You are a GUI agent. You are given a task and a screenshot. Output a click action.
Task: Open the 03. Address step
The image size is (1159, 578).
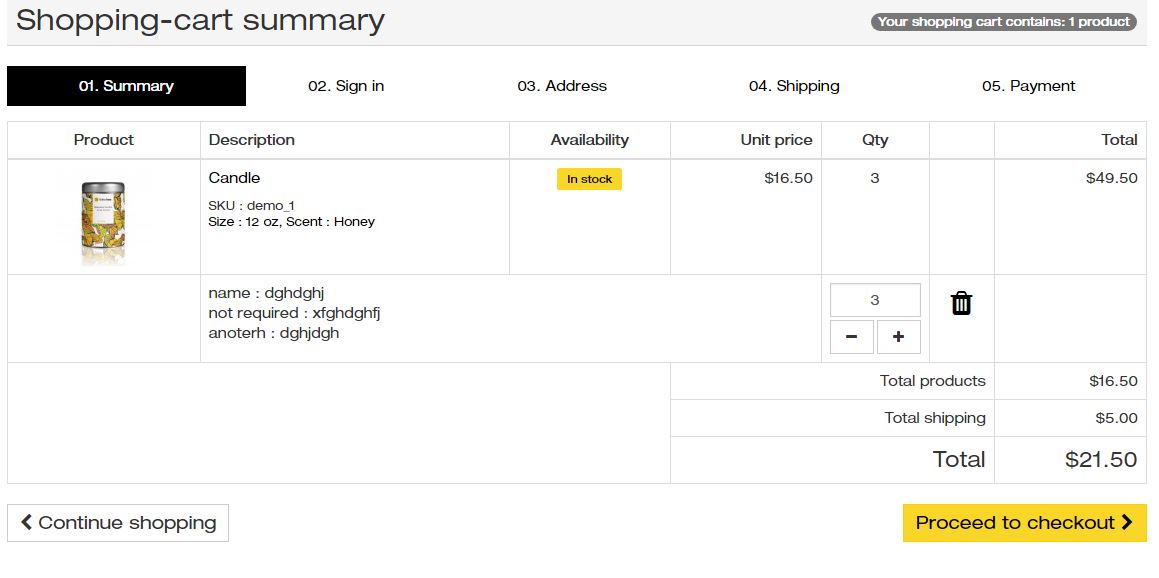pyautogui.click(x=562, y=86)
